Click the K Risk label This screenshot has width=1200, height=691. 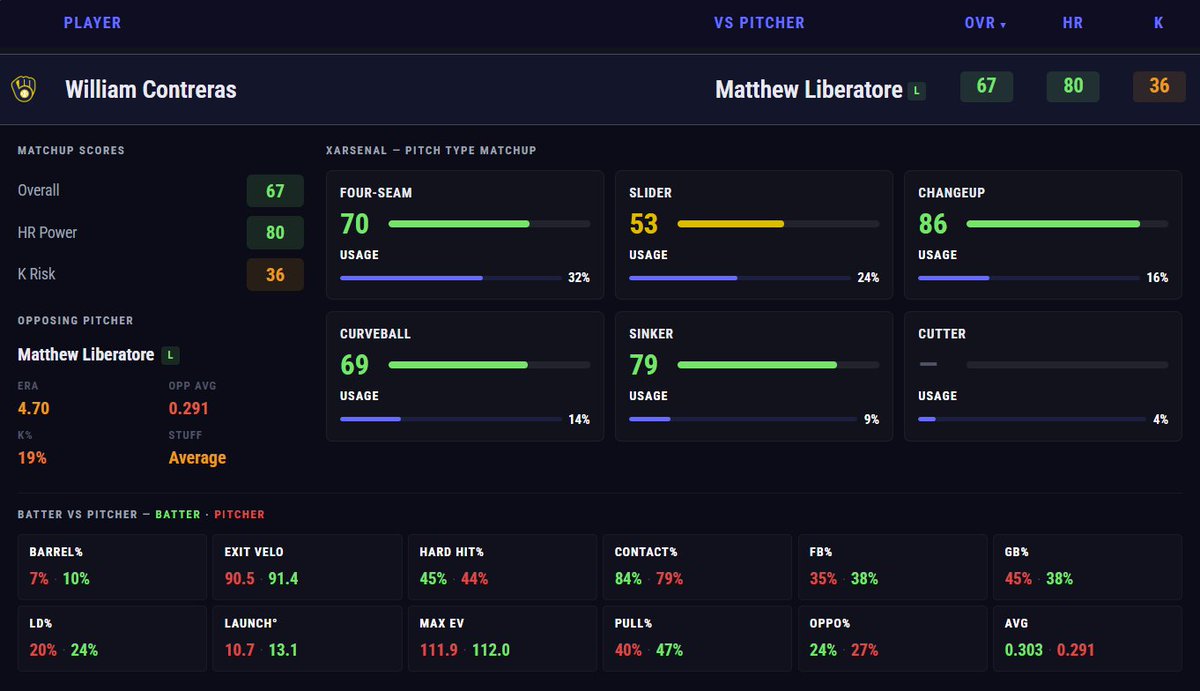click(x=37, y=274)
